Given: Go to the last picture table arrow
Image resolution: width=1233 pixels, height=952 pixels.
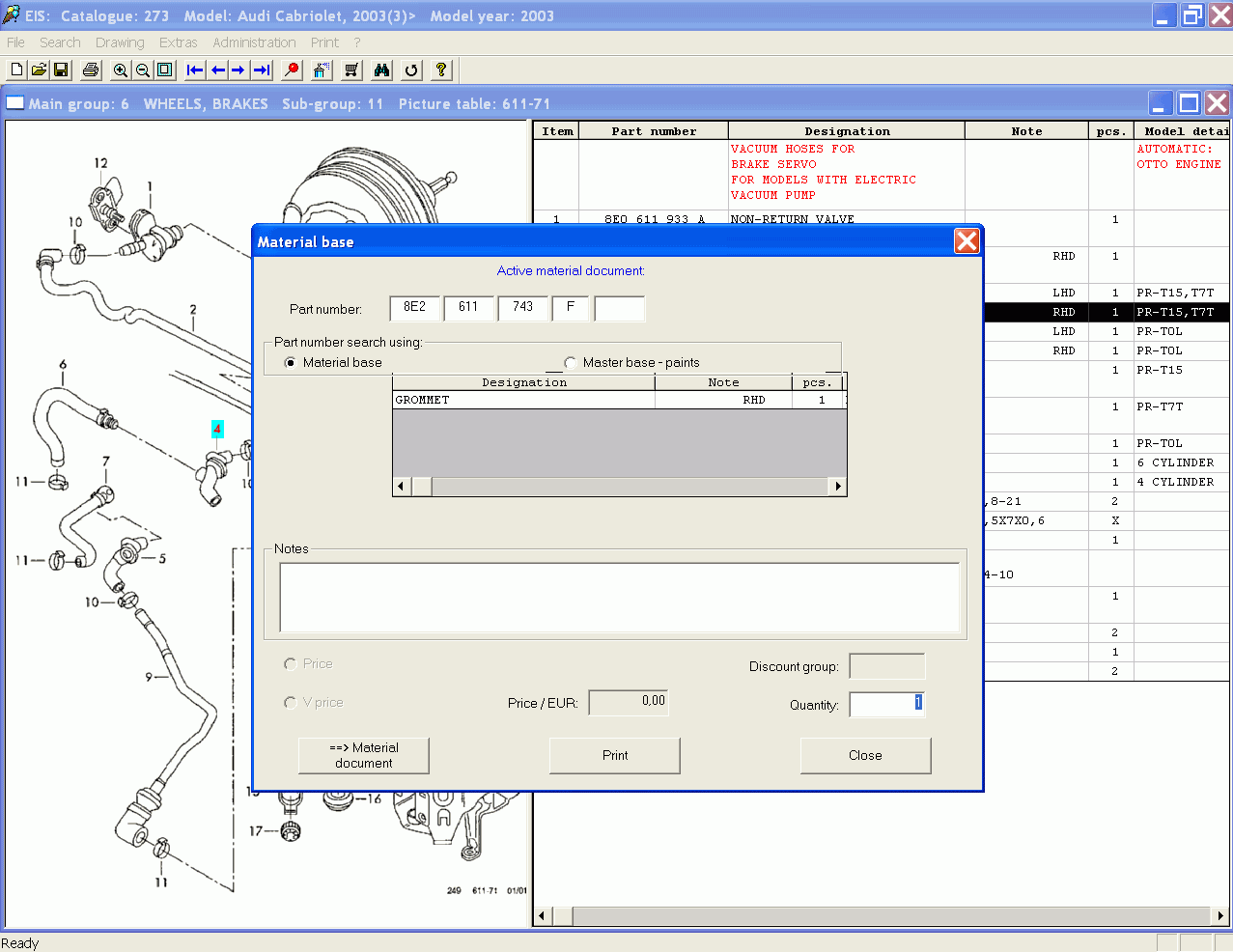Looking at the screenshot, I should click(x=261, y=70).
